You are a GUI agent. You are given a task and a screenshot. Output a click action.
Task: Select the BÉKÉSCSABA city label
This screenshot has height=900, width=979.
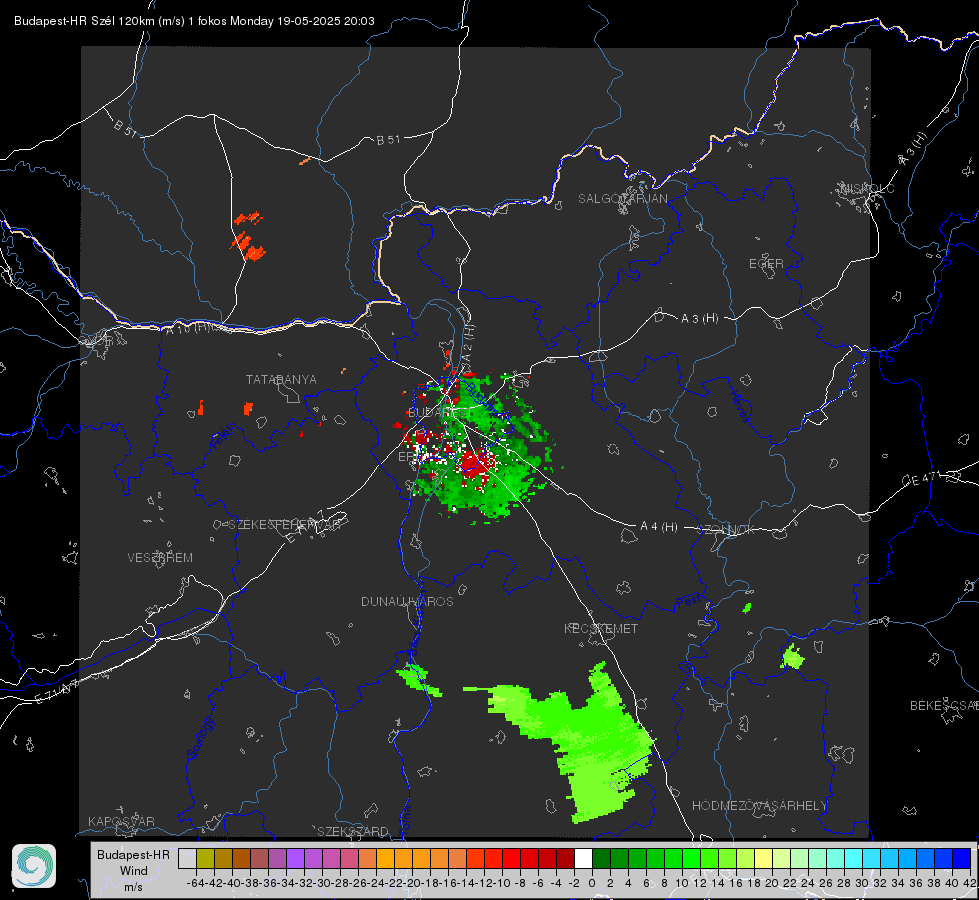click(x=944, y=706)
